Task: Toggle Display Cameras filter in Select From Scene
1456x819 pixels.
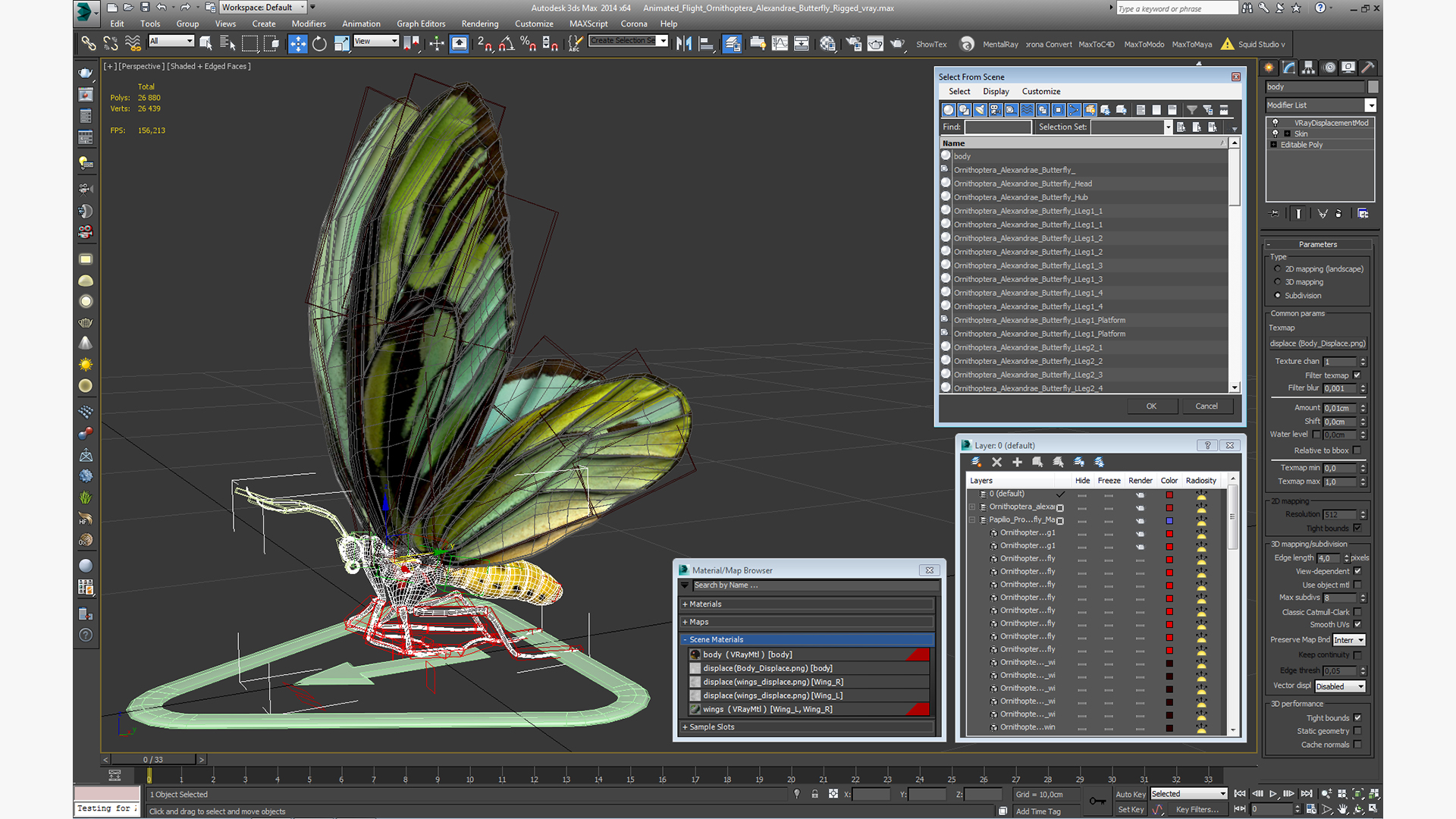Action: (996, 110)
